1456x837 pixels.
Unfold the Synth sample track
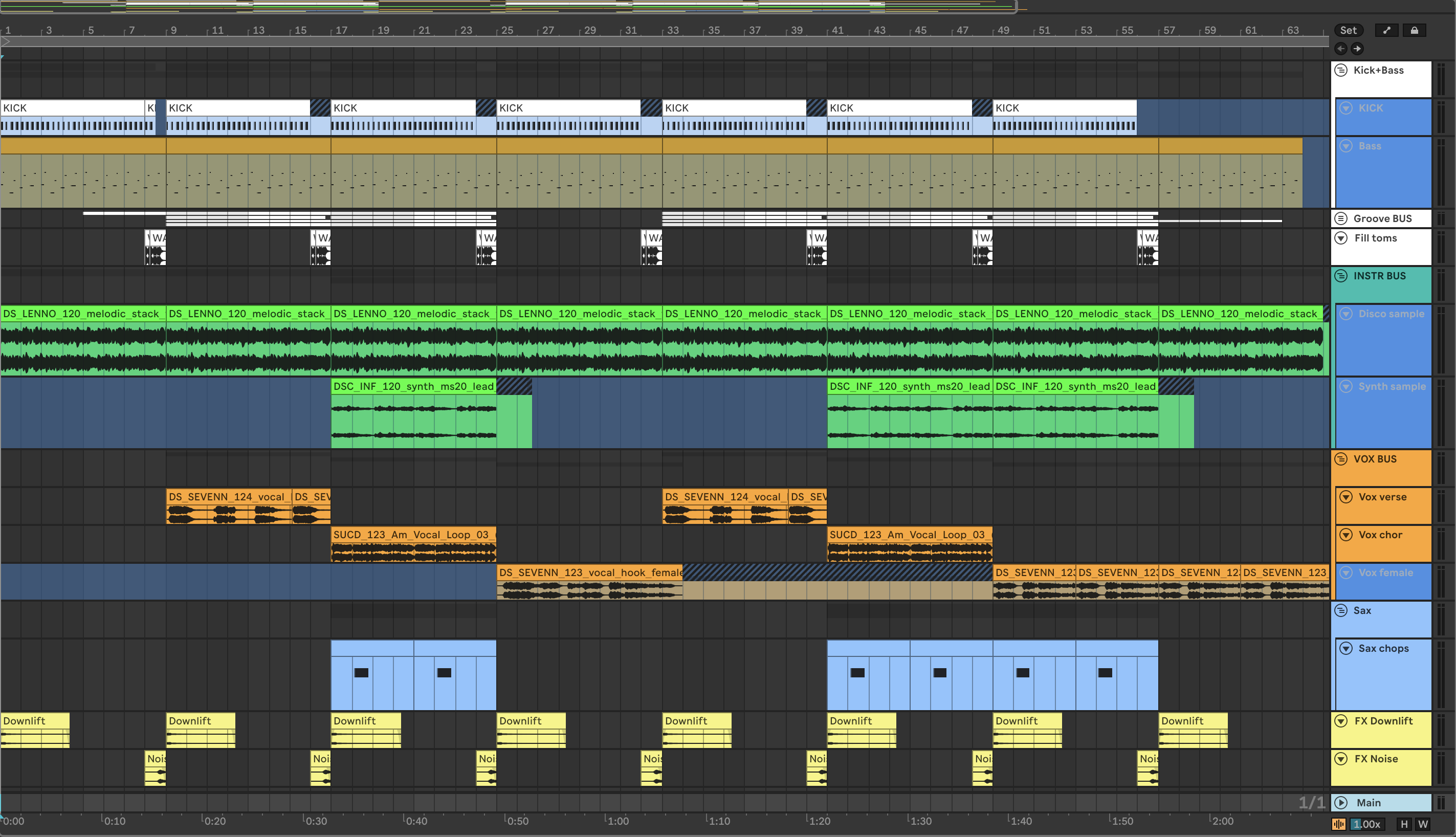pyautogui.click(x=1345, y=386)
